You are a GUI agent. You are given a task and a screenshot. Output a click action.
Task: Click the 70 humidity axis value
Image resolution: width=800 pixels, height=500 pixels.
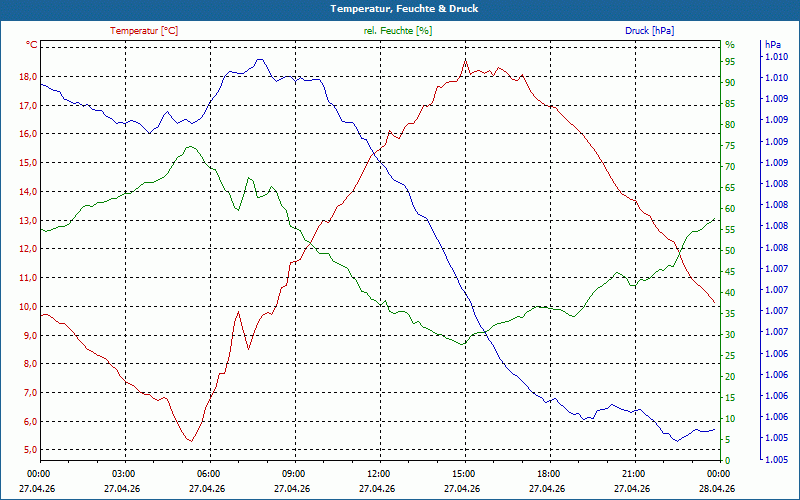coord(730,167)
